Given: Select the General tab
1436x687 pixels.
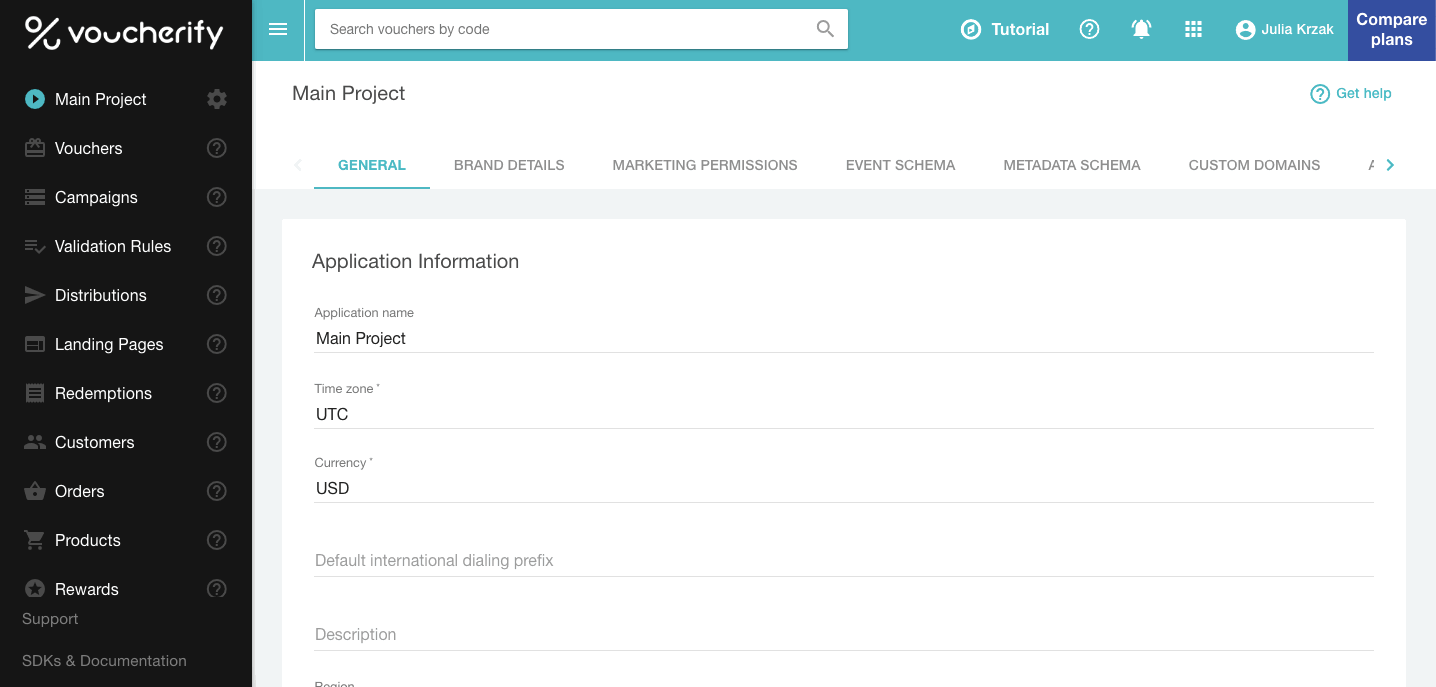Looking at the screenshot, I should pyautogui.click(x=372, y=165).
